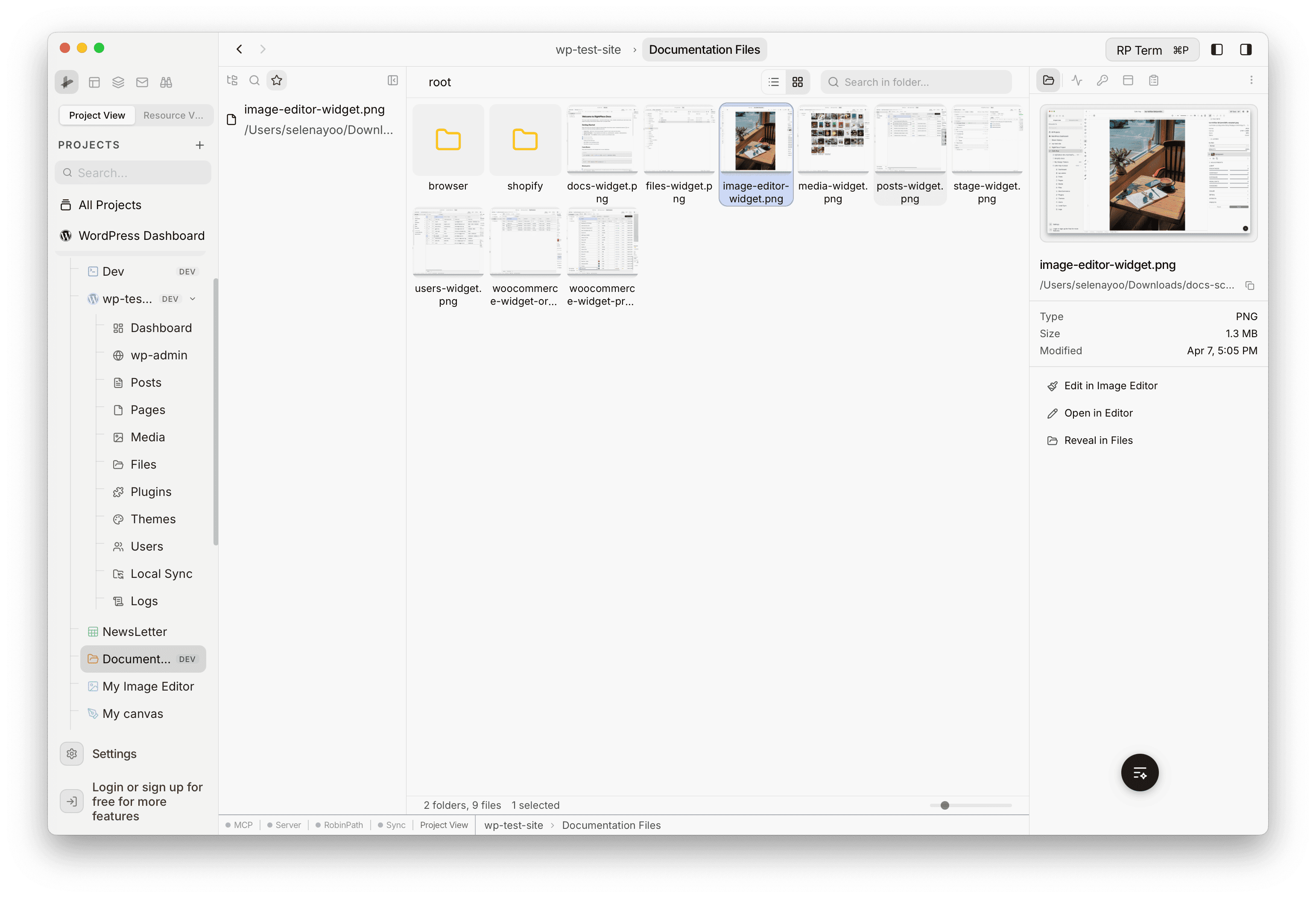The image size is (1316, 898).
Task: Open the file tree icon above the file list
Action: tap(232, 80)
